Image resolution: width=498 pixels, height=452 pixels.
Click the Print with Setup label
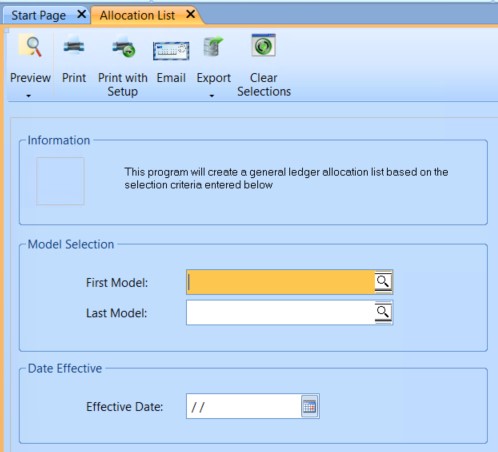click(x=123, y=85)
